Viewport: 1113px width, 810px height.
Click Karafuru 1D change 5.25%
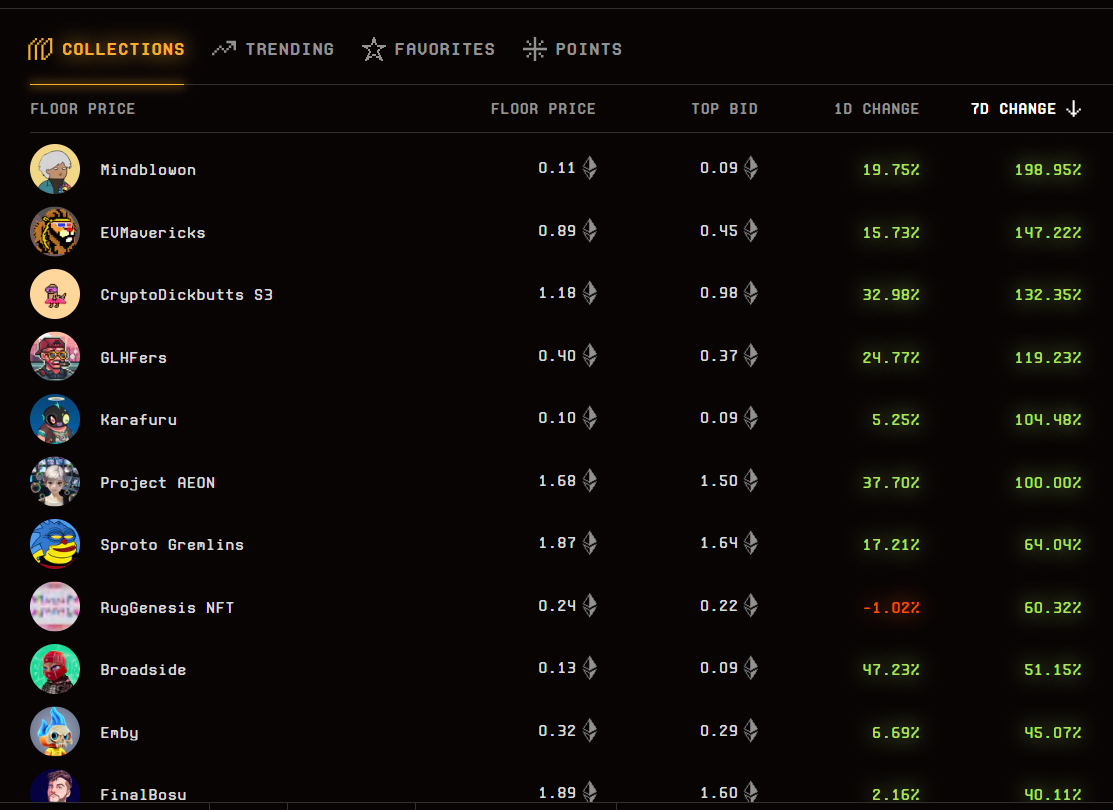point(896,420)
